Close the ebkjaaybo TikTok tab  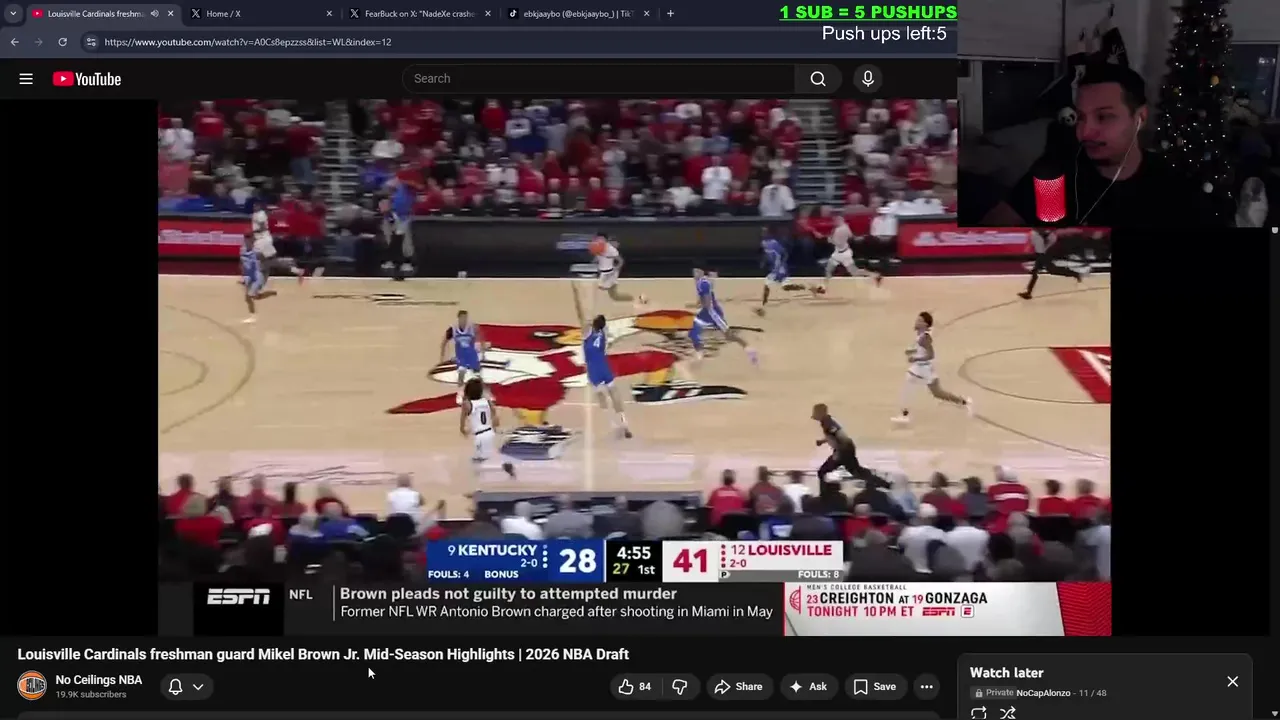pyautogui.click(x=646, y=14)
